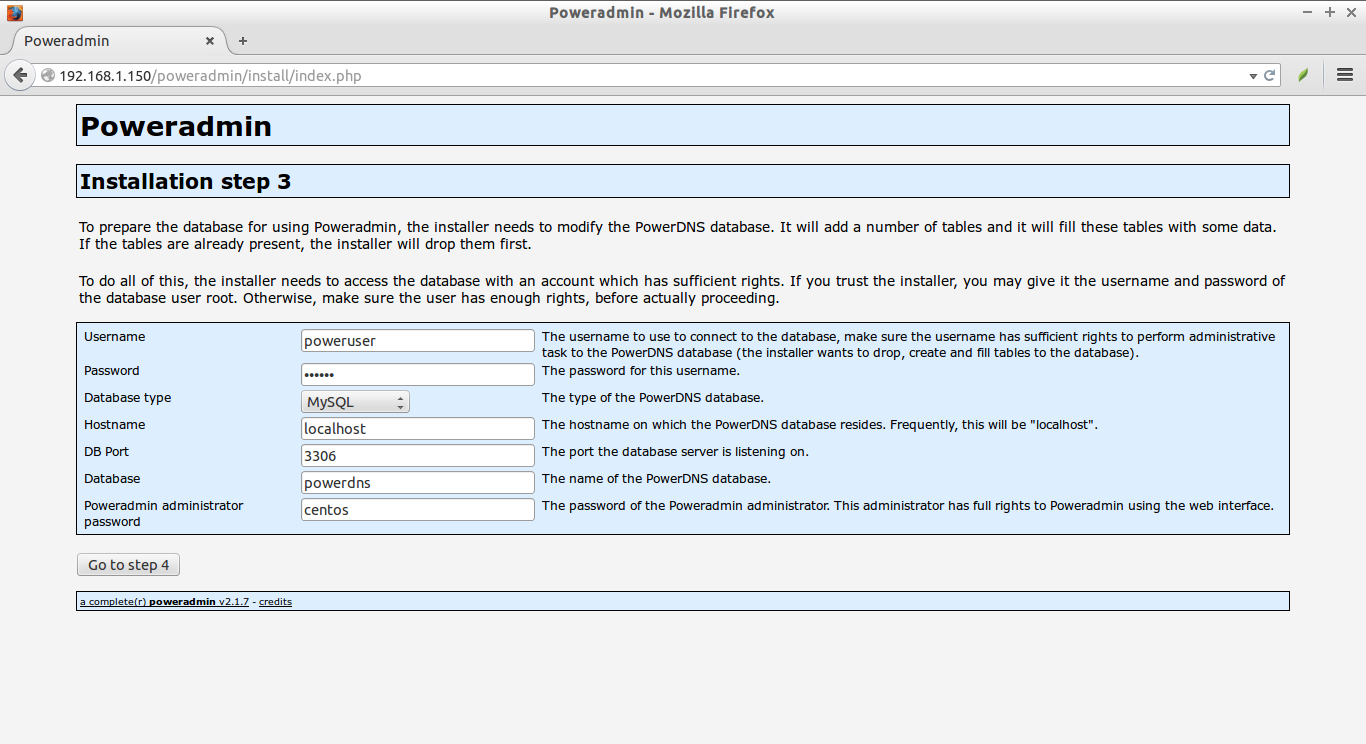Viewport: 1366px width, 744px height.
Task: Open a new tab with plus button
Action: 242,41
